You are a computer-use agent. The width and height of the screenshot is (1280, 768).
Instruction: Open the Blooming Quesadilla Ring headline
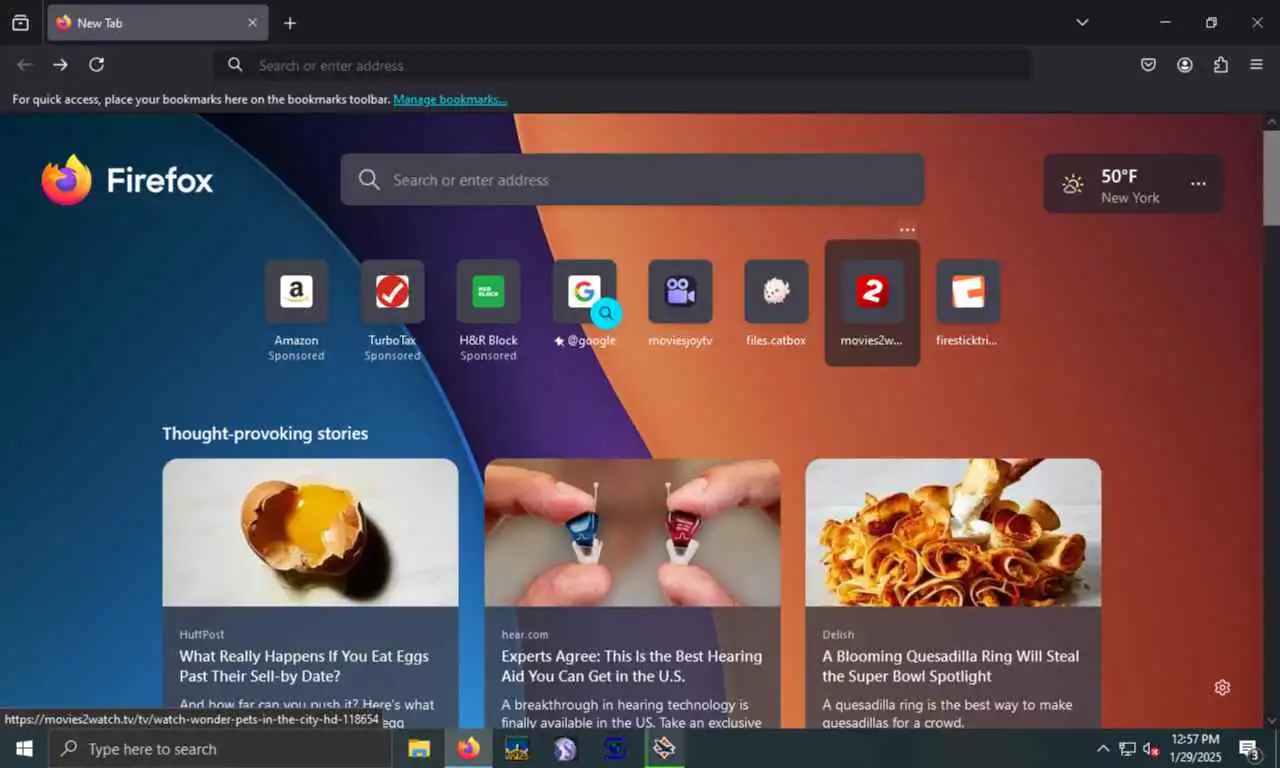[x=950, y=666]
